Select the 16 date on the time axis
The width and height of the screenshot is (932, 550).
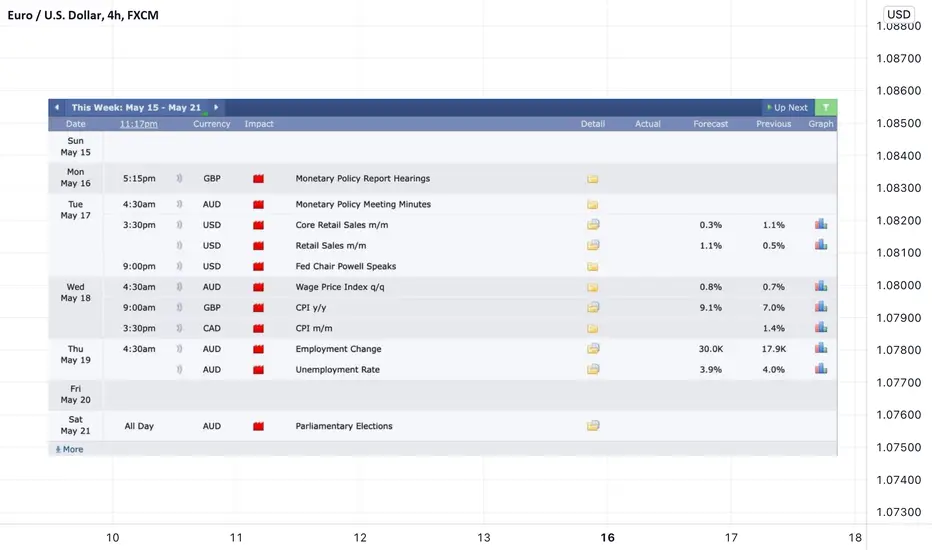click(607, 538)
